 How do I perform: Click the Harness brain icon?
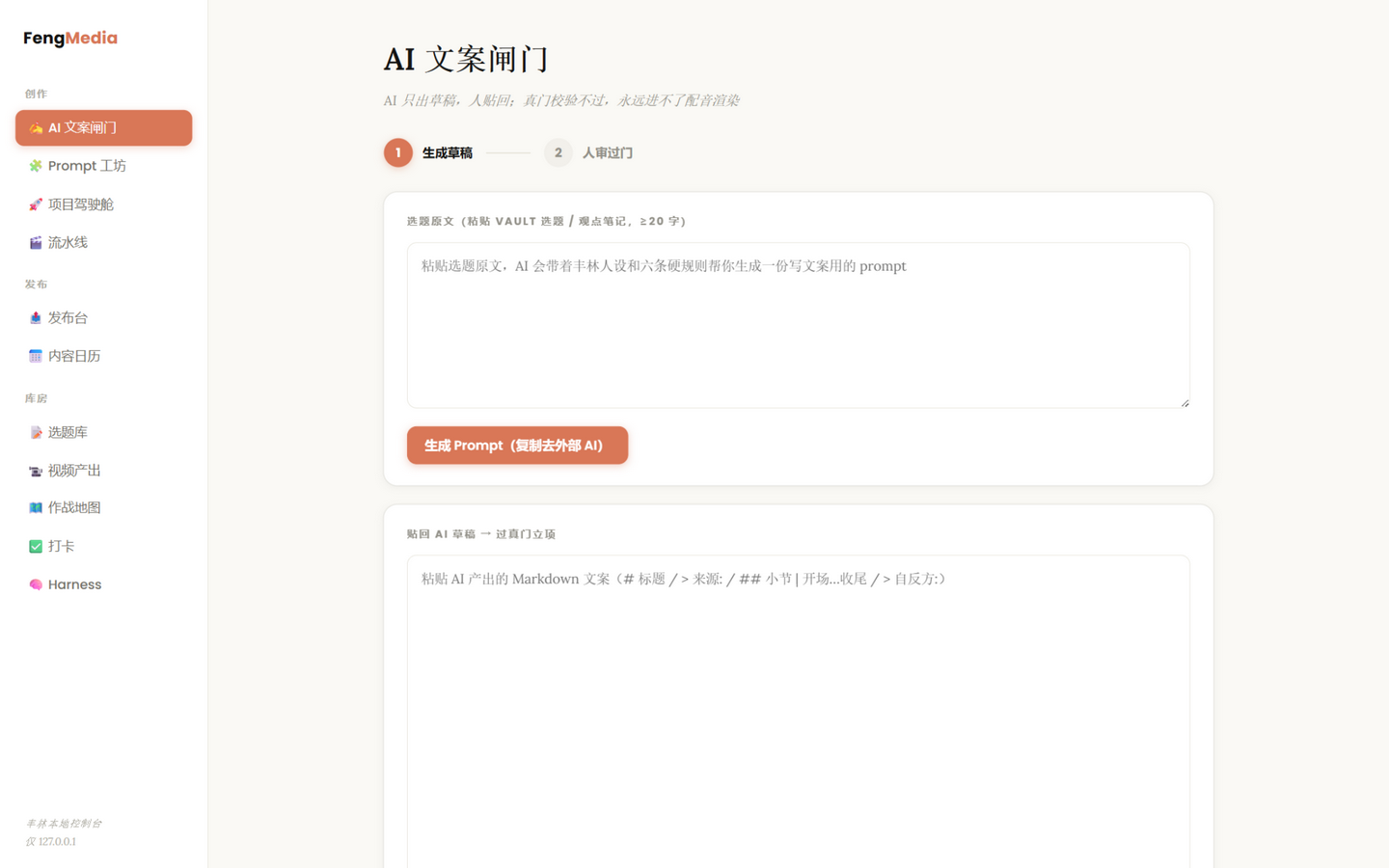click(x=36, y=584)
